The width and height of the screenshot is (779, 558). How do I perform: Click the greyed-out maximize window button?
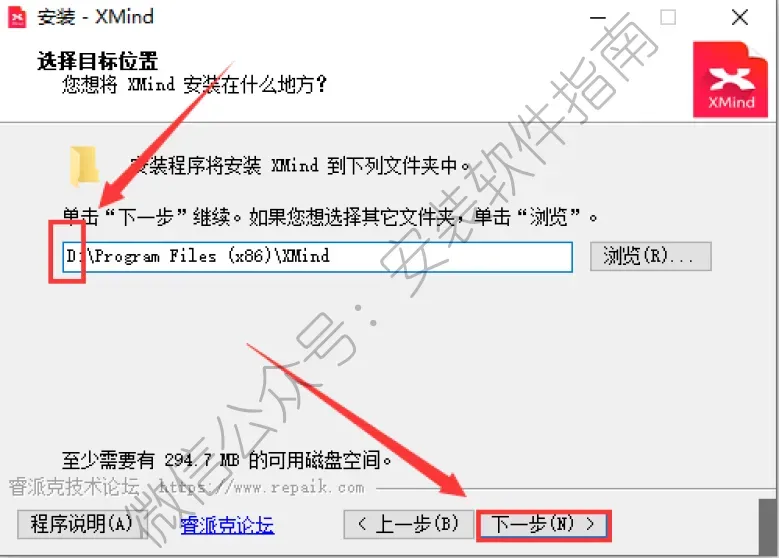pos(668,17)
